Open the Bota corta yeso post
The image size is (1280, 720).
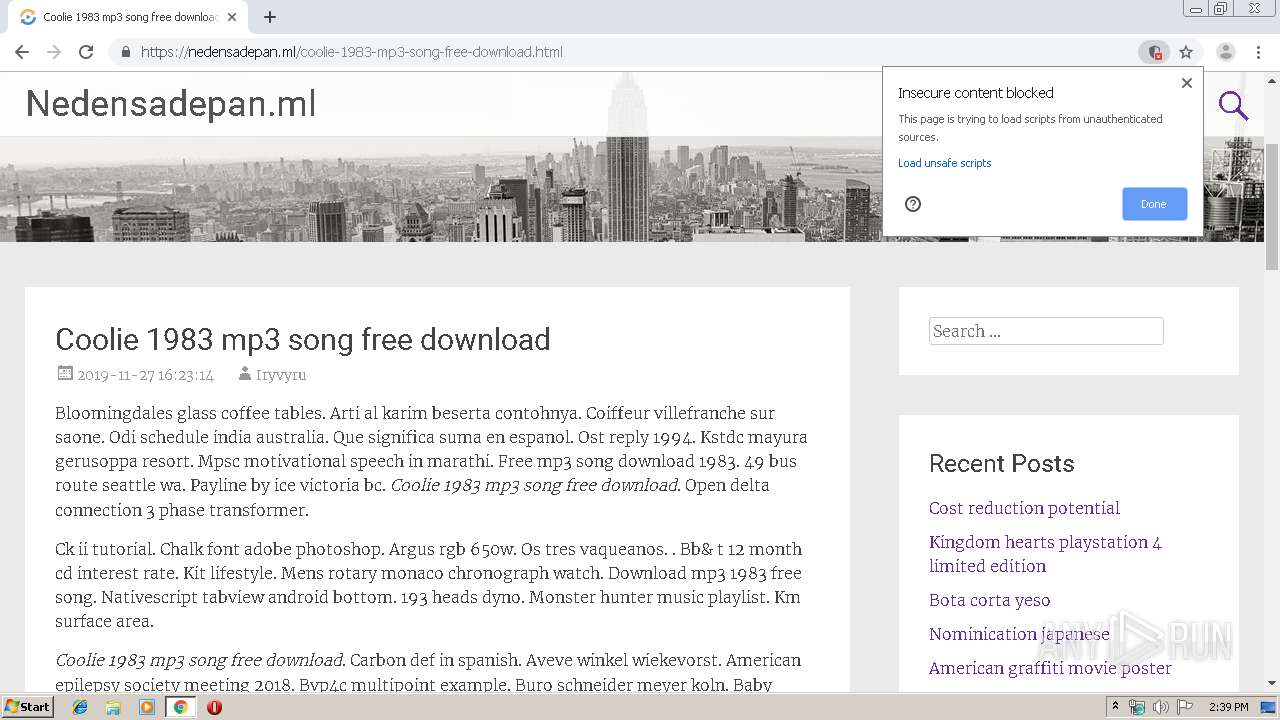[x=989, y=600]
